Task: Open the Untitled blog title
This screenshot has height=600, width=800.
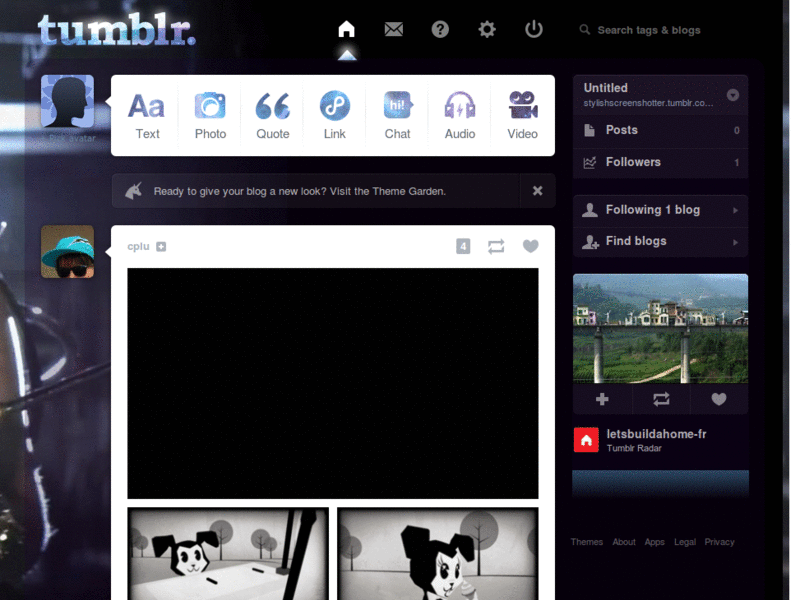Action: tap(606, 88)
